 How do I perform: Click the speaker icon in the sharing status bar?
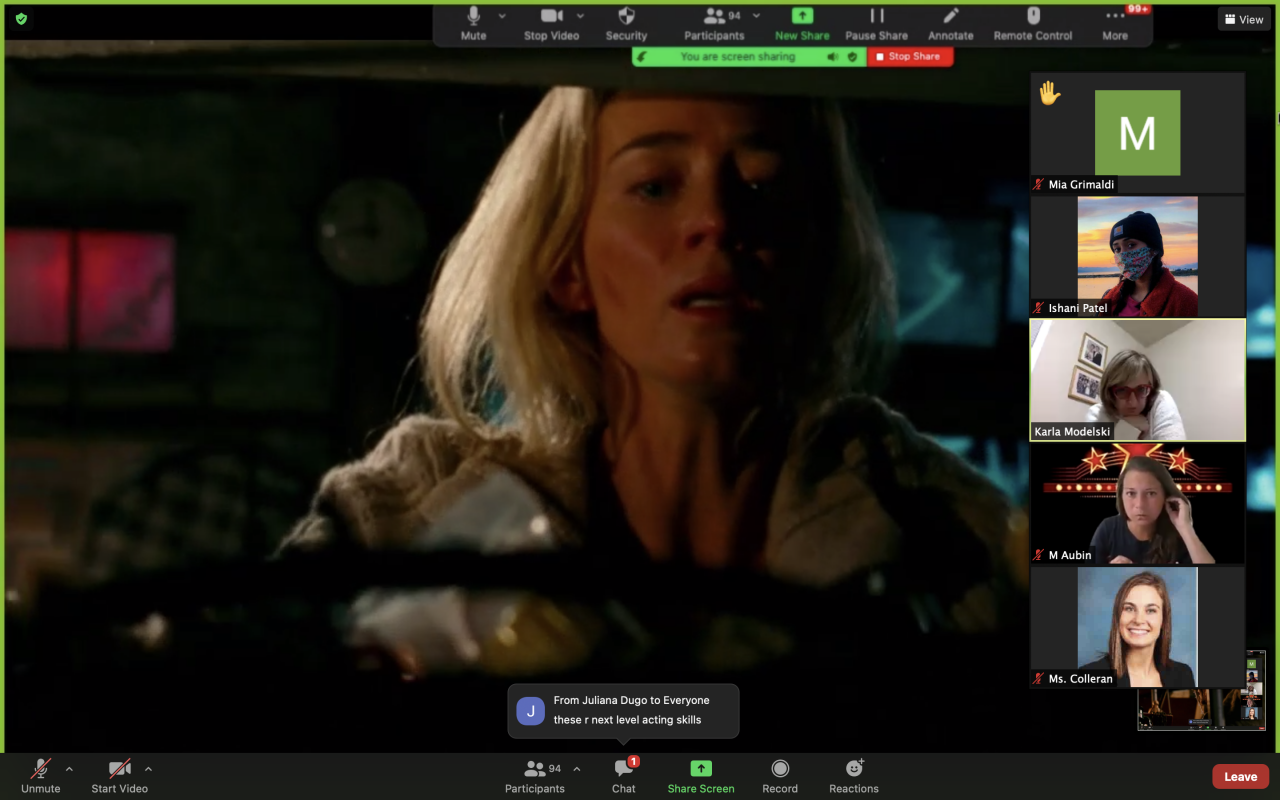832,57
